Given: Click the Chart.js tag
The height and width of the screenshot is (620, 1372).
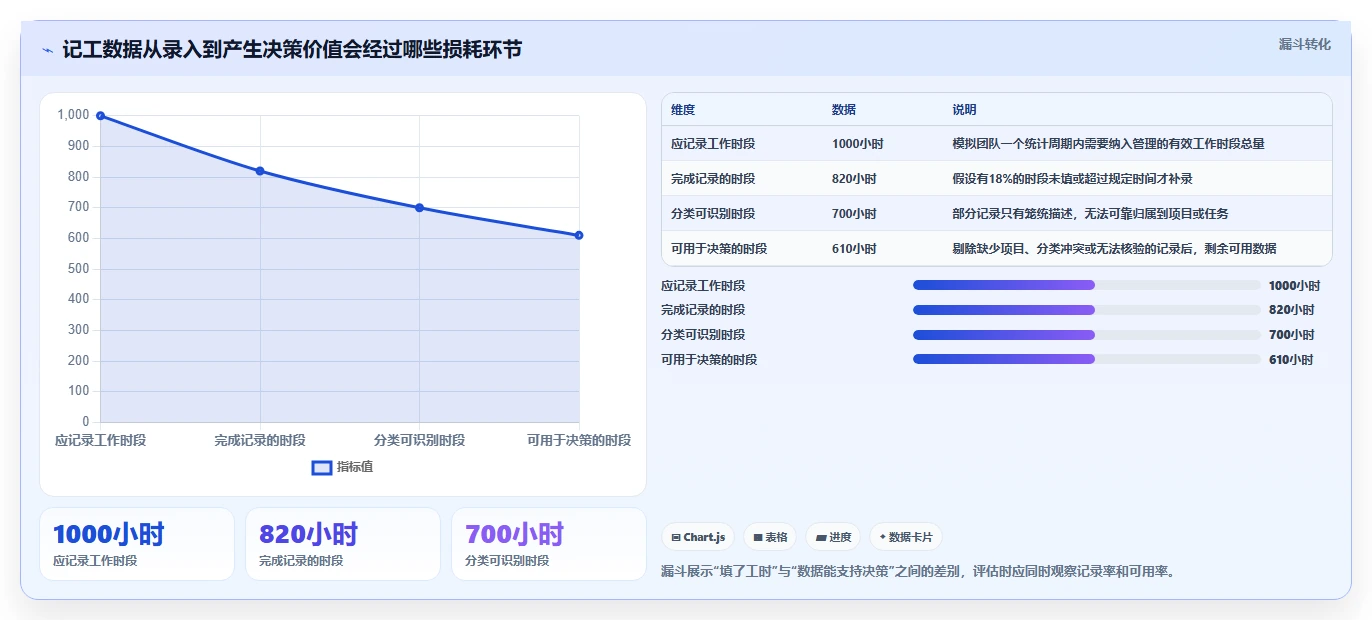Looking at the screenshot, I should [x=698, y=537].
